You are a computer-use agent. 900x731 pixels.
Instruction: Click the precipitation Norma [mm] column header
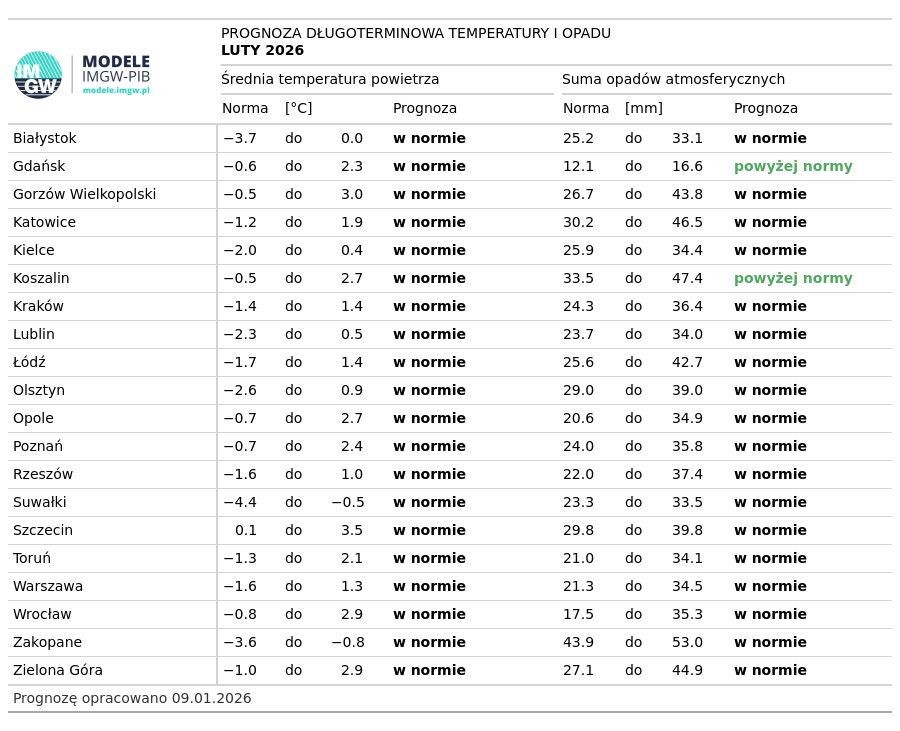pos(612,109)
